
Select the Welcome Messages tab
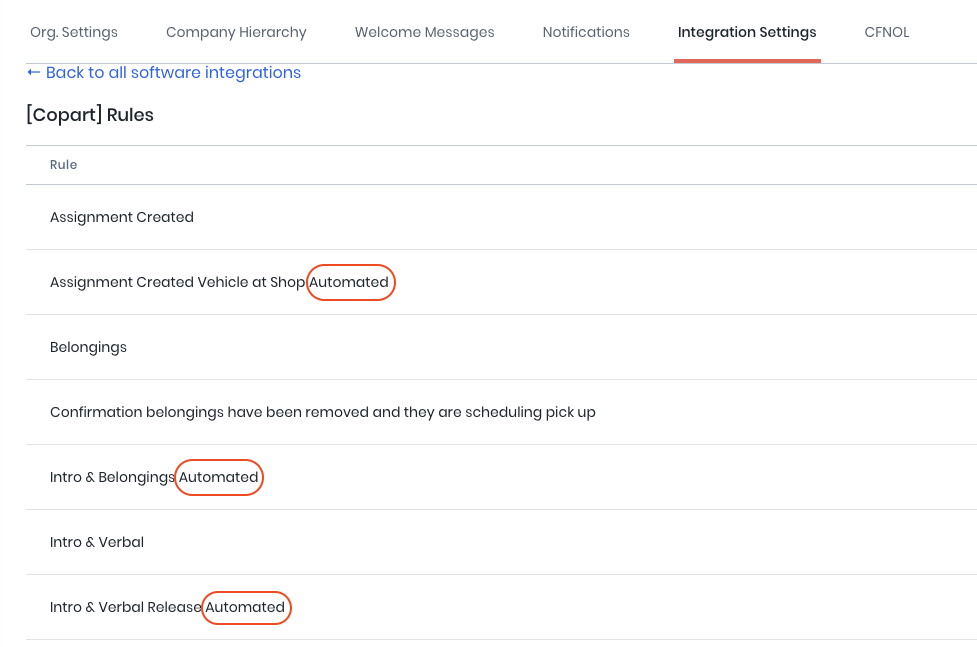pyautogui.click(x=424, y=31)
